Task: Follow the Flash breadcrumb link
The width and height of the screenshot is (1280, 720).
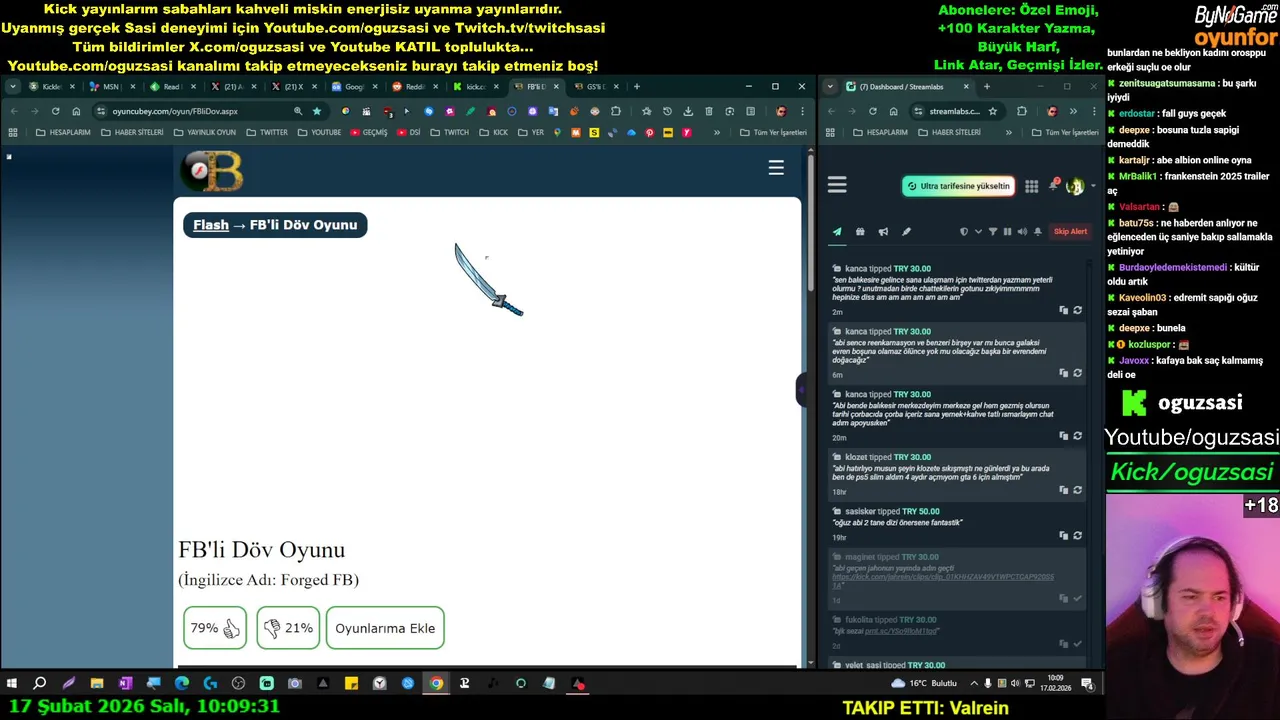Action: [211, 225]
